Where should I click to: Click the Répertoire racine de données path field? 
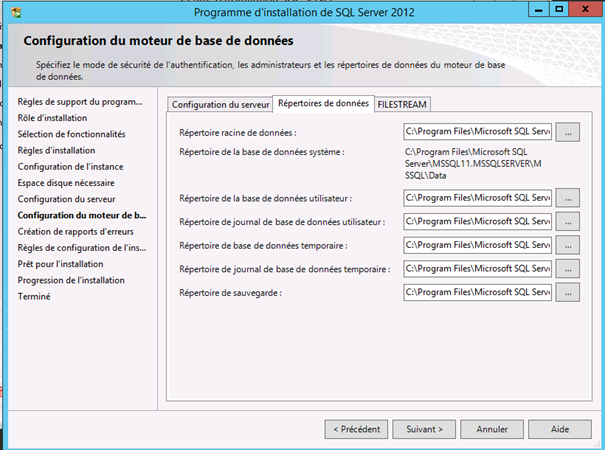pos(478,132)
